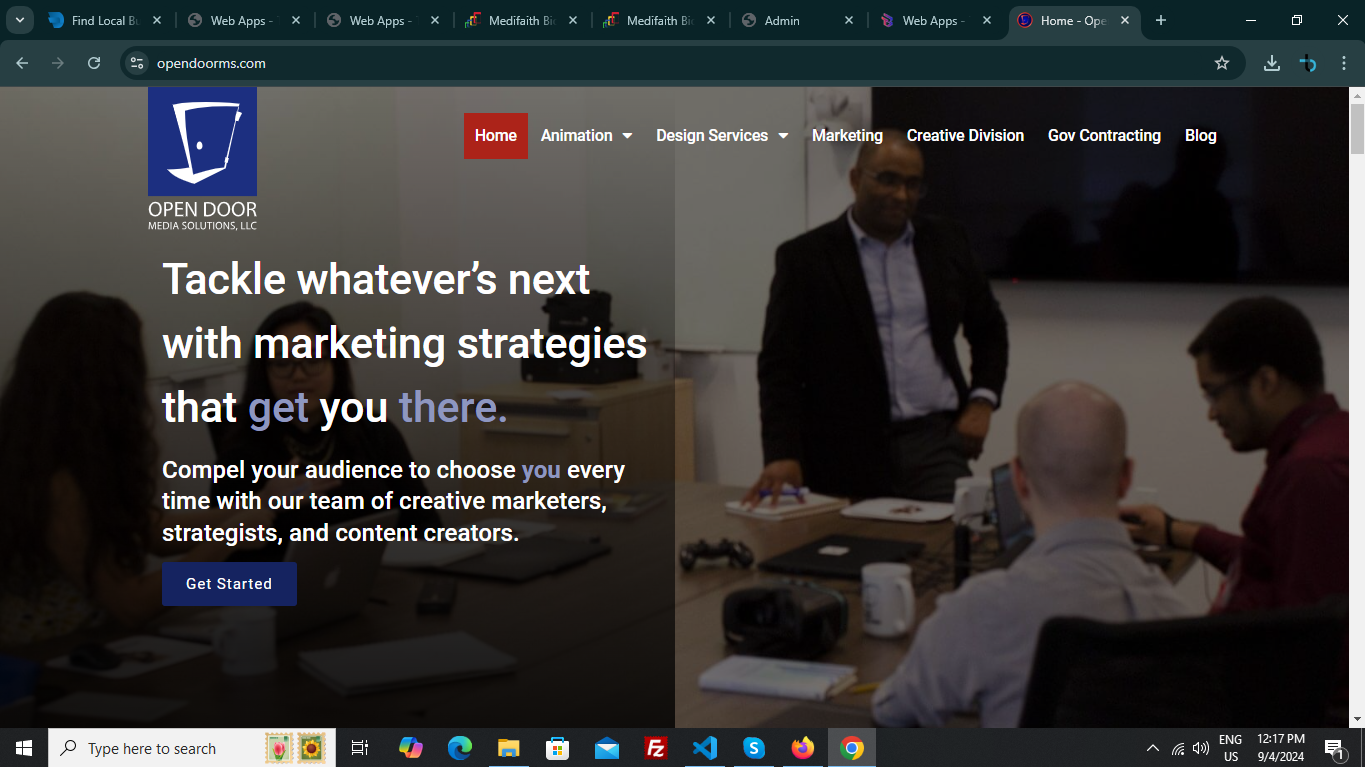The image size is (1365, 767).
Task: Click the Get Started button
Action: 229,584
